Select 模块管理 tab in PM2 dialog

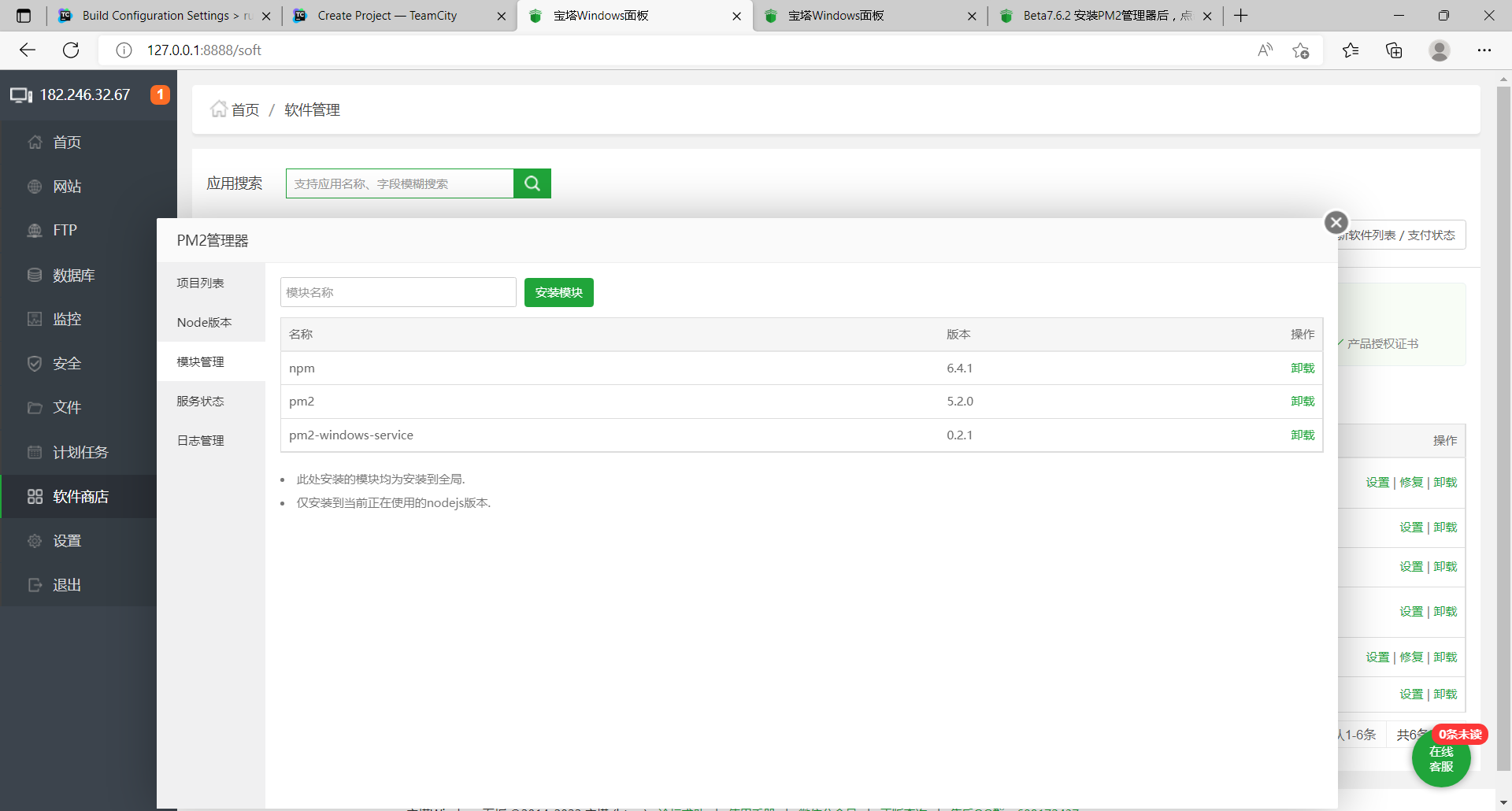[211, 361]
